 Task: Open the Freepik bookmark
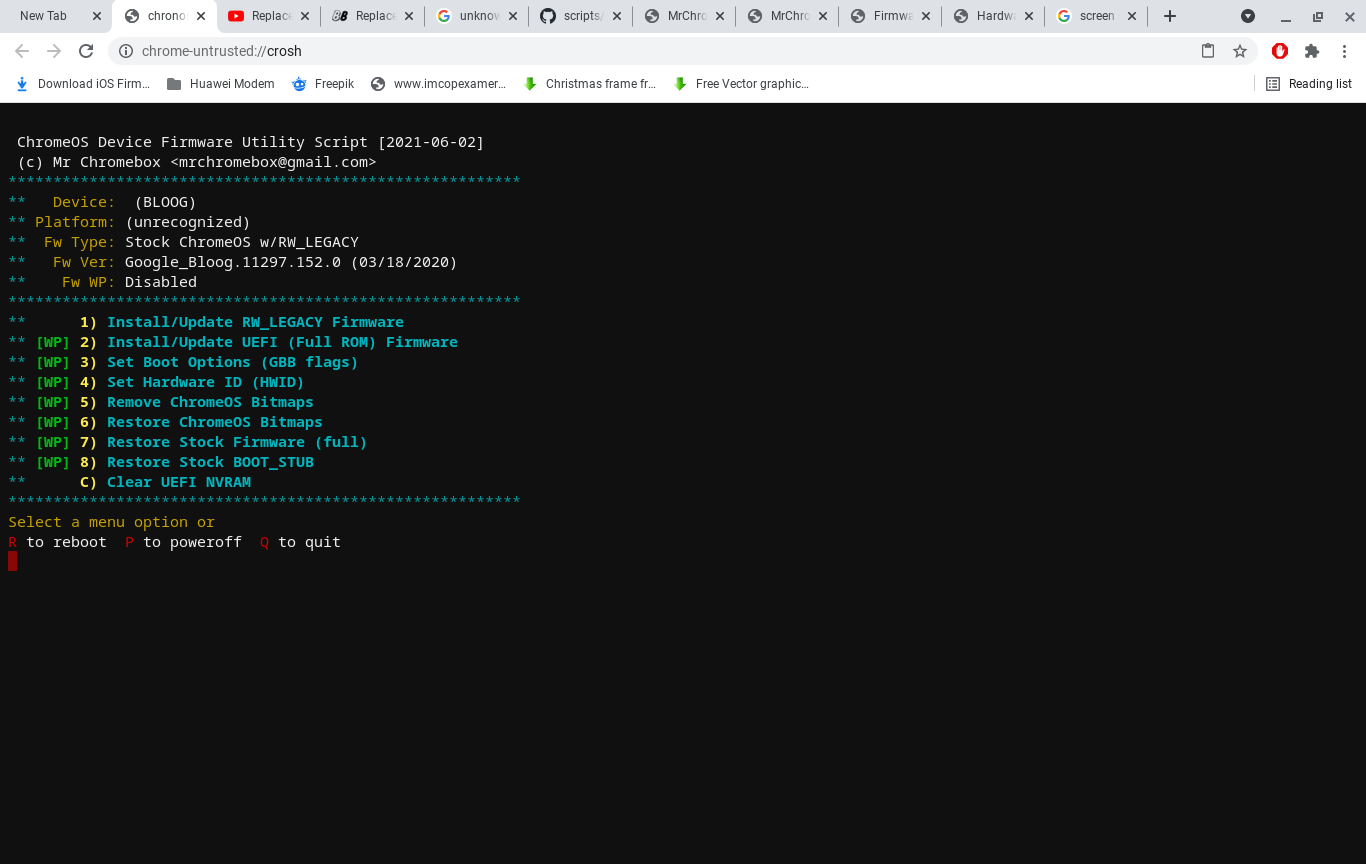click(322, 84)
